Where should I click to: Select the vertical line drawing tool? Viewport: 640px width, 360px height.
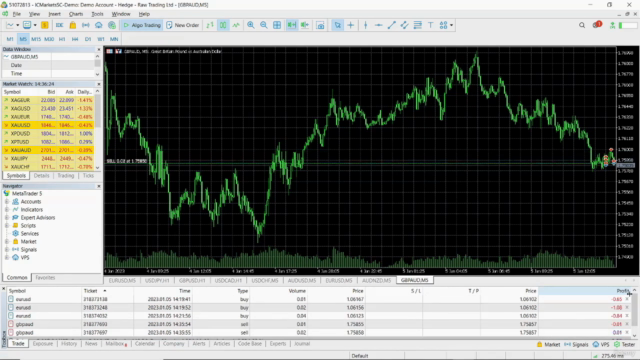pyautogui.click(x=365, y=25)
